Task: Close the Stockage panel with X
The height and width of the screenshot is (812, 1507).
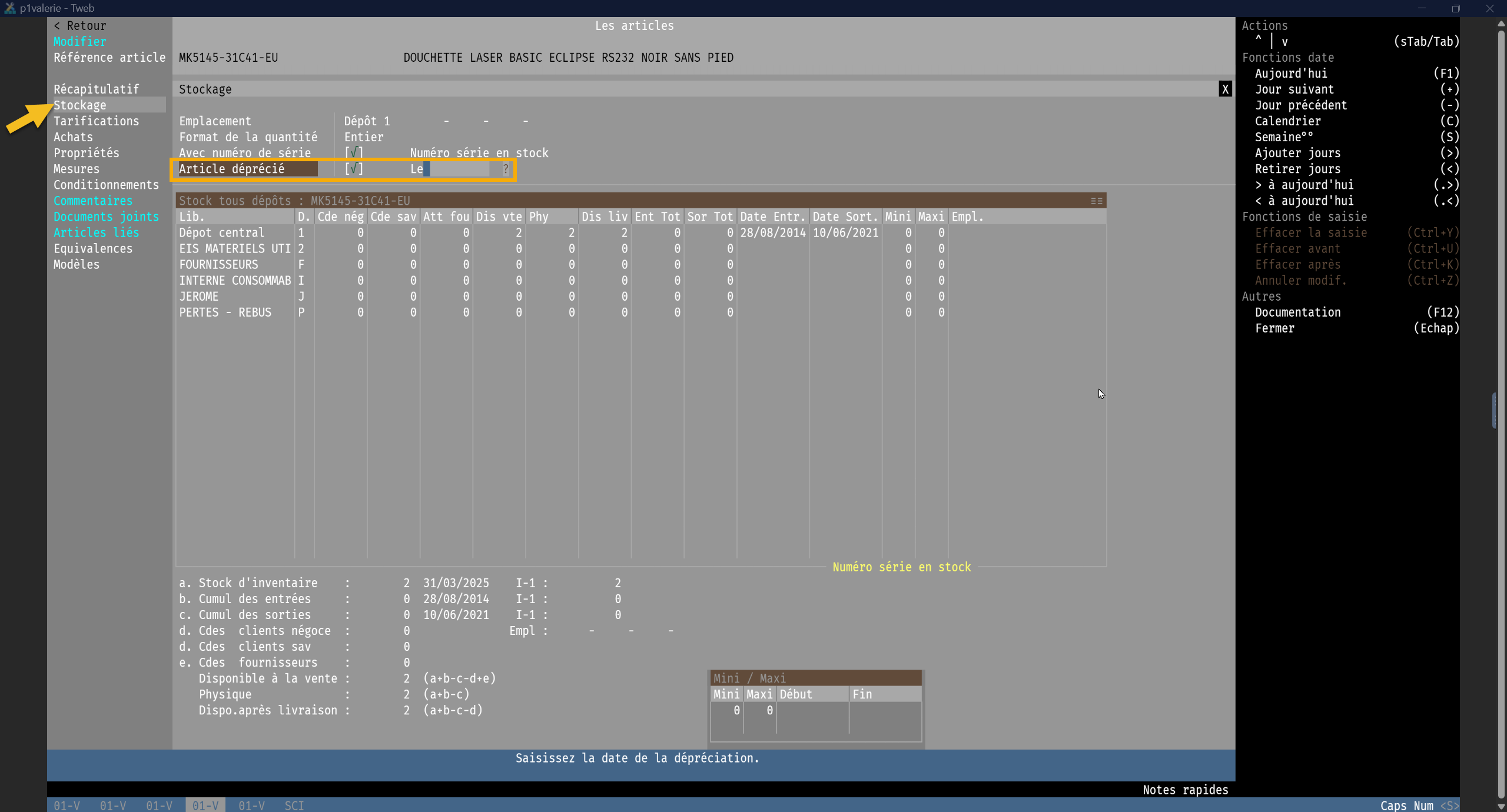Action: [x=1225, y=89]
